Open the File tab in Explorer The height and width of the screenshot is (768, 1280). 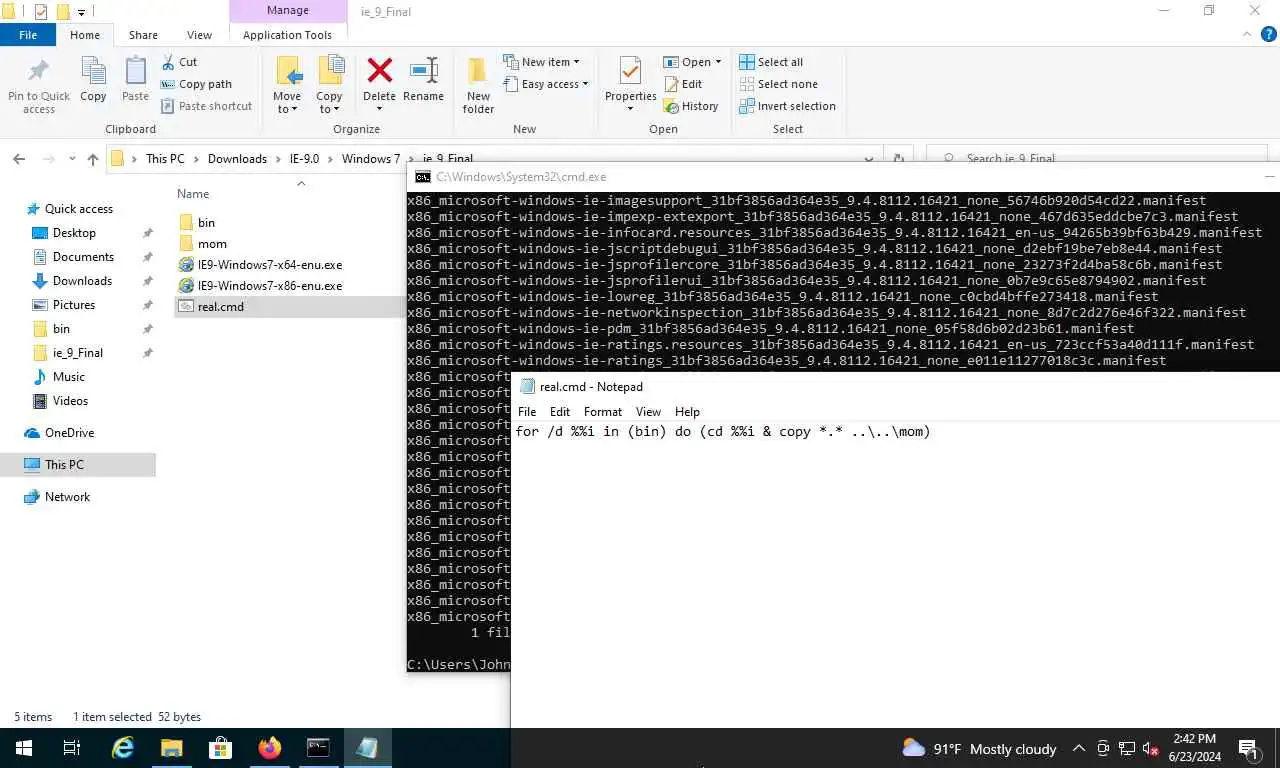point(28,35)
